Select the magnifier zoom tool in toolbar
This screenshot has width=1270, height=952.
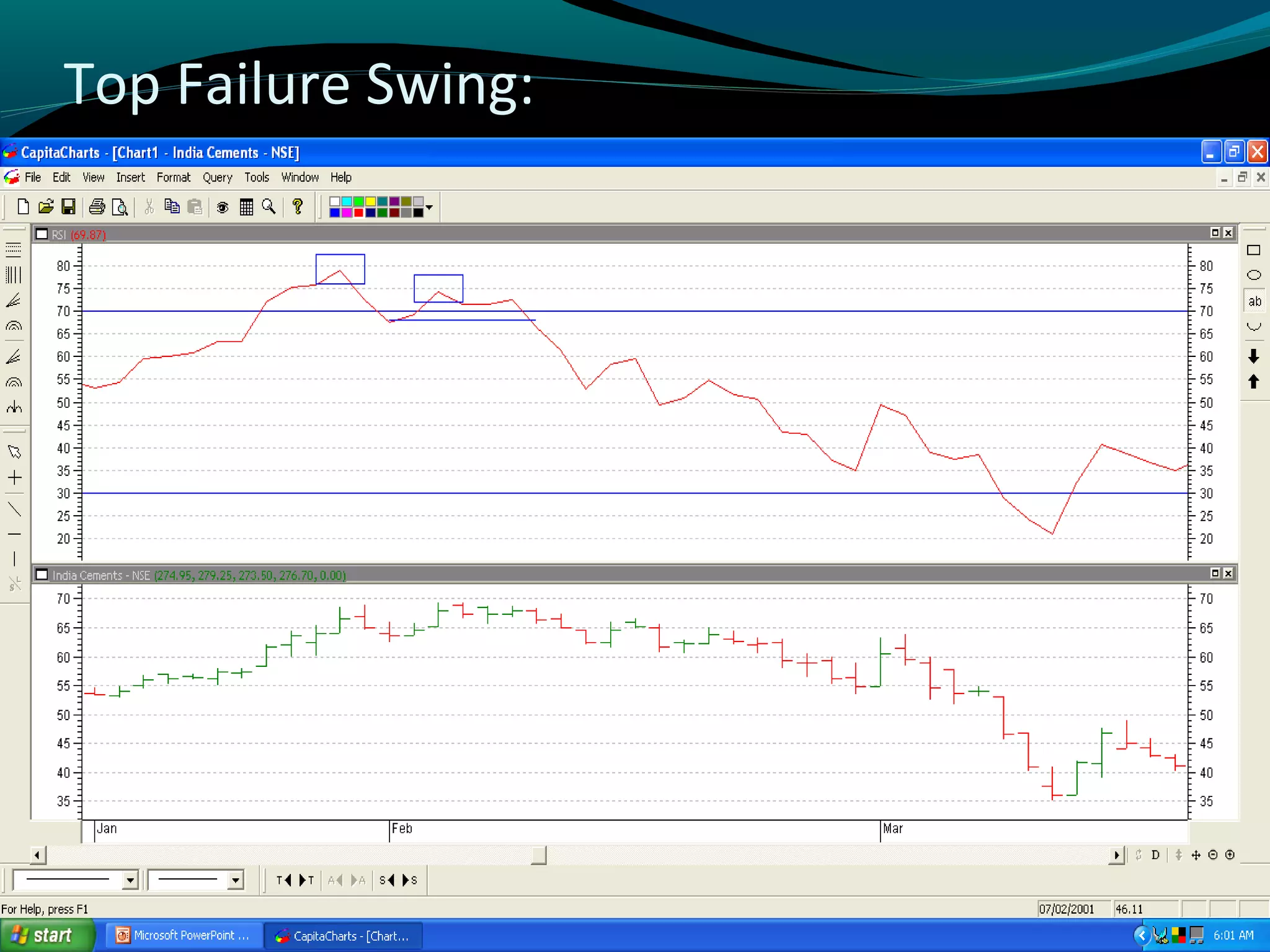click(269, 206)
